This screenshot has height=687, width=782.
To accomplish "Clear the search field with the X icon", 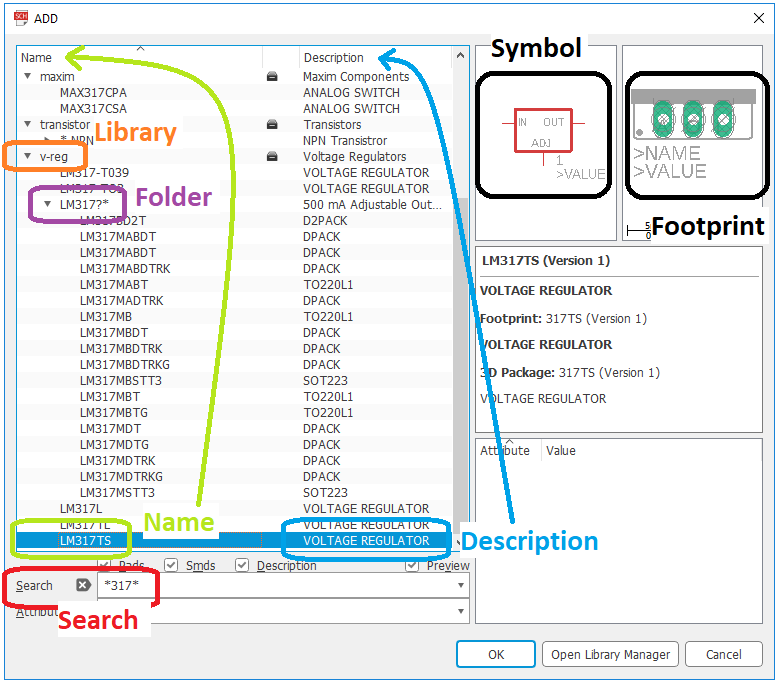I will coord(83,585).
